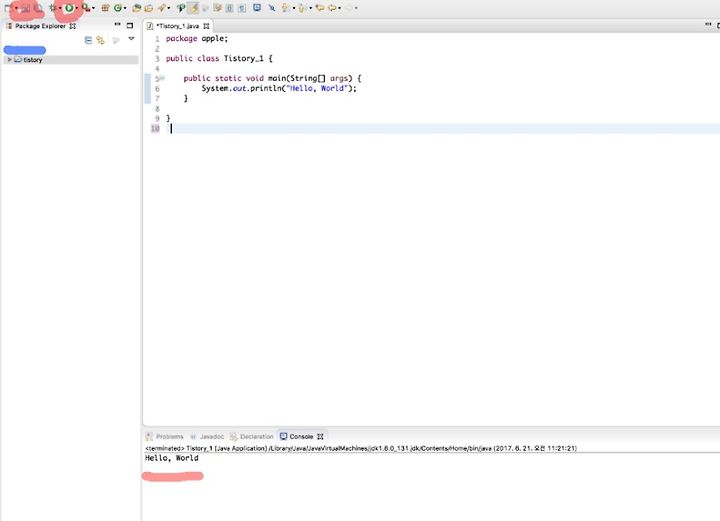Viewport: 720px width, 521px height.
Task: Switch to the Problems tab
Action: tap(165, 437)
